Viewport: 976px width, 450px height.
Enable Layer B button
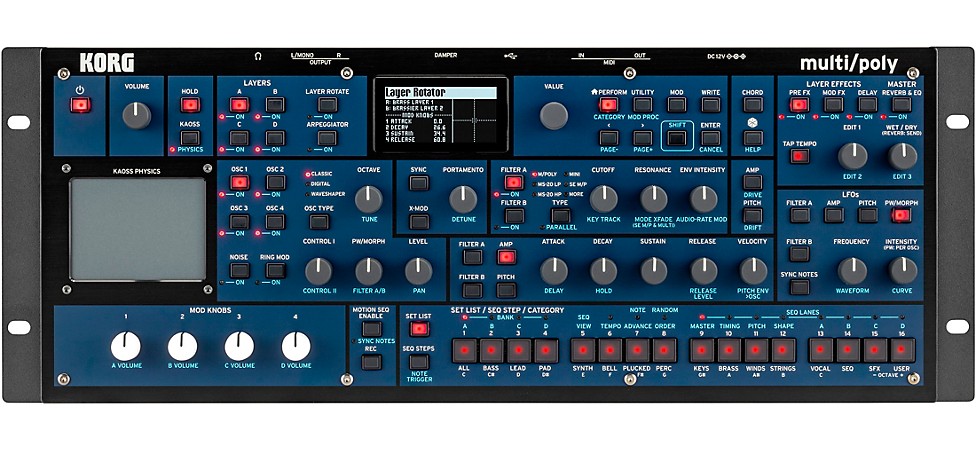pos(275,105)
